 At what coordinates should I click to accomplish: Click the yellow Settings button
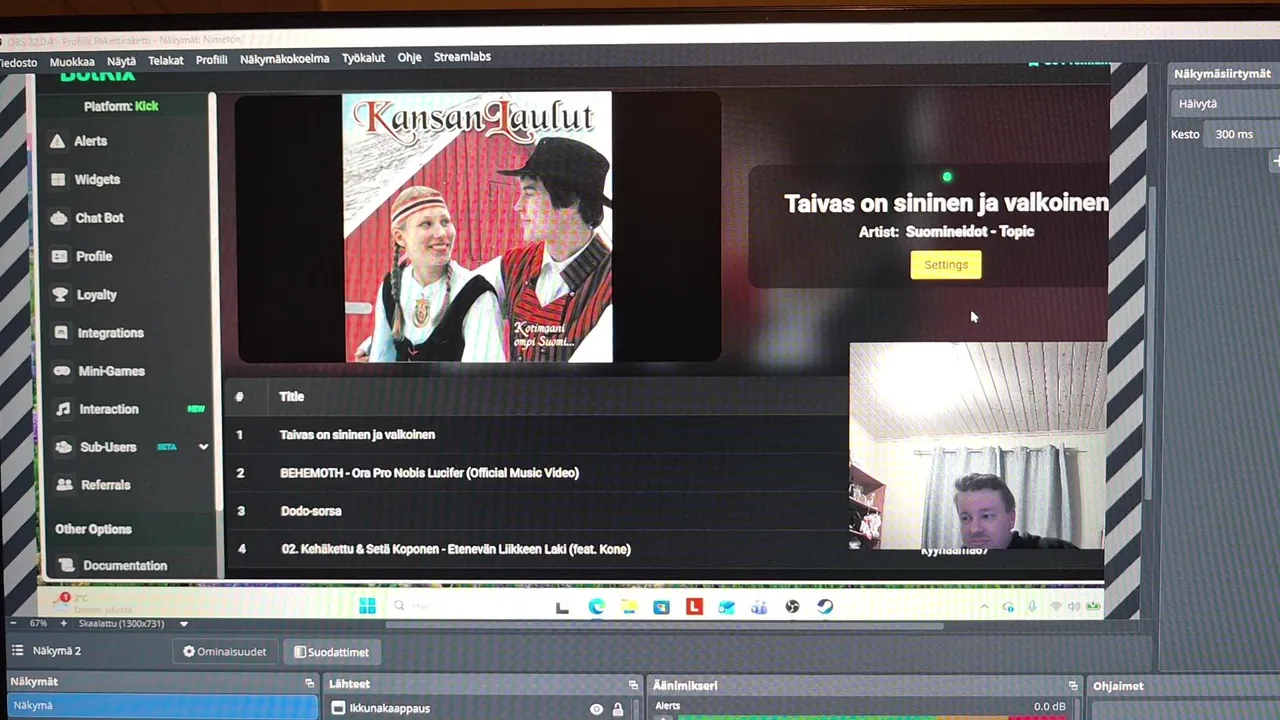click(x=945, y=265)
